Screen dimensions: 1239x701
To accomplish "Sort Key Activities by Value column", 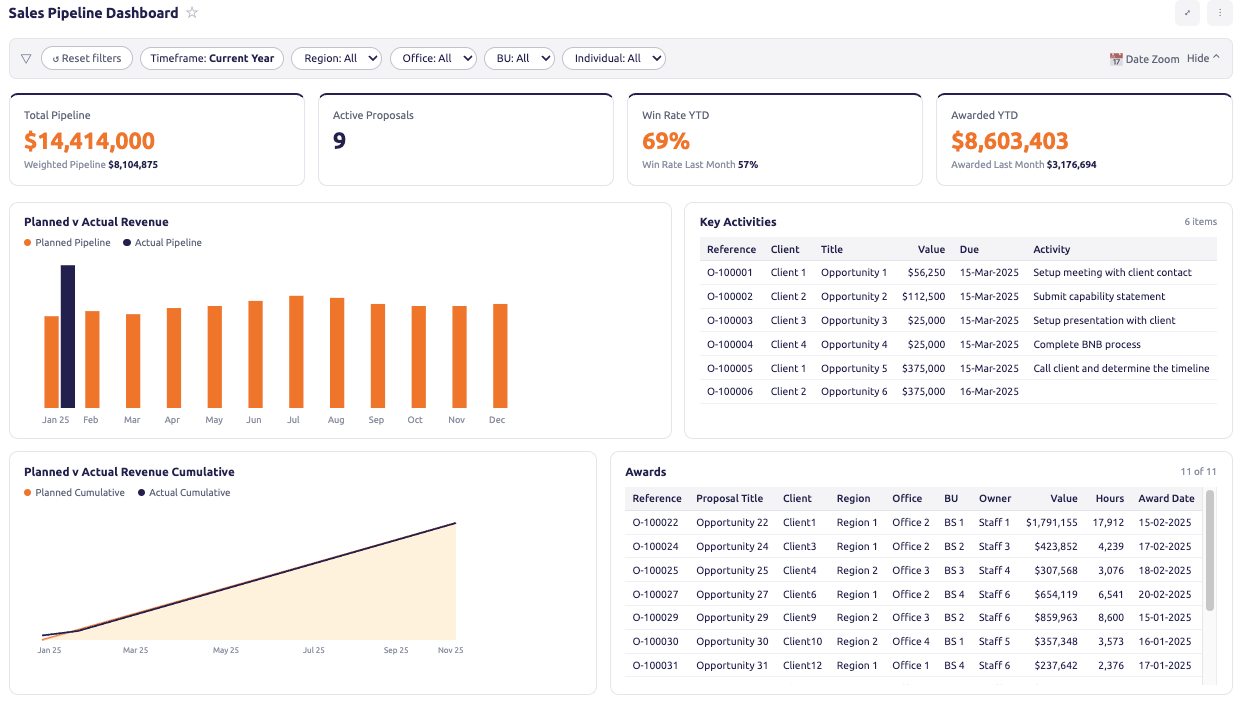I will tap(931, 249).
